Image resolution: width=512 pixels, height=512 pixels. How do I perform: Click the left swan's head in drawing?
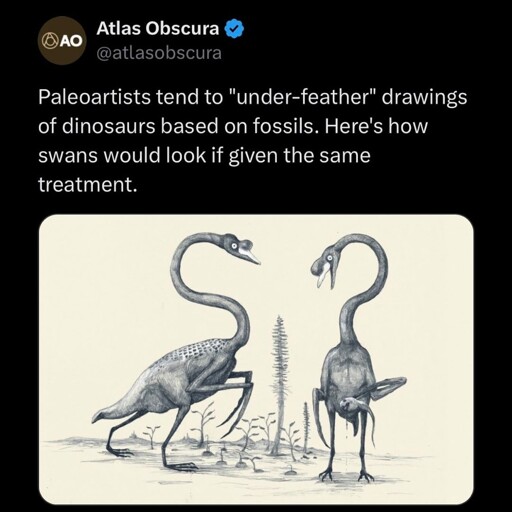[x=240, y=249]
